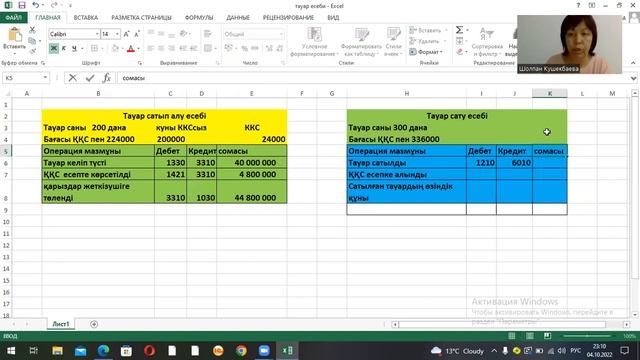Open the Windows Start menu
Screen dimensions: 640x360
[11, 351]
